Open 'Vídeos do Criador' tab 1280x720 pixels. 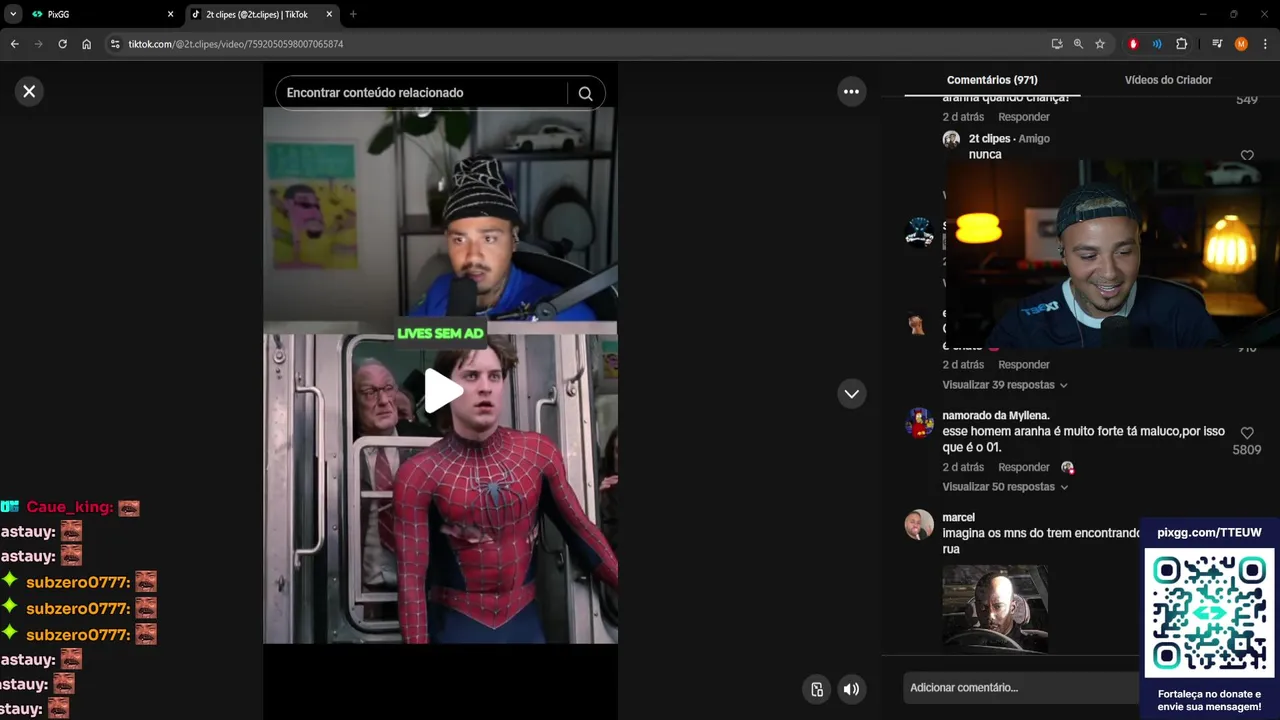point(1168,80)
